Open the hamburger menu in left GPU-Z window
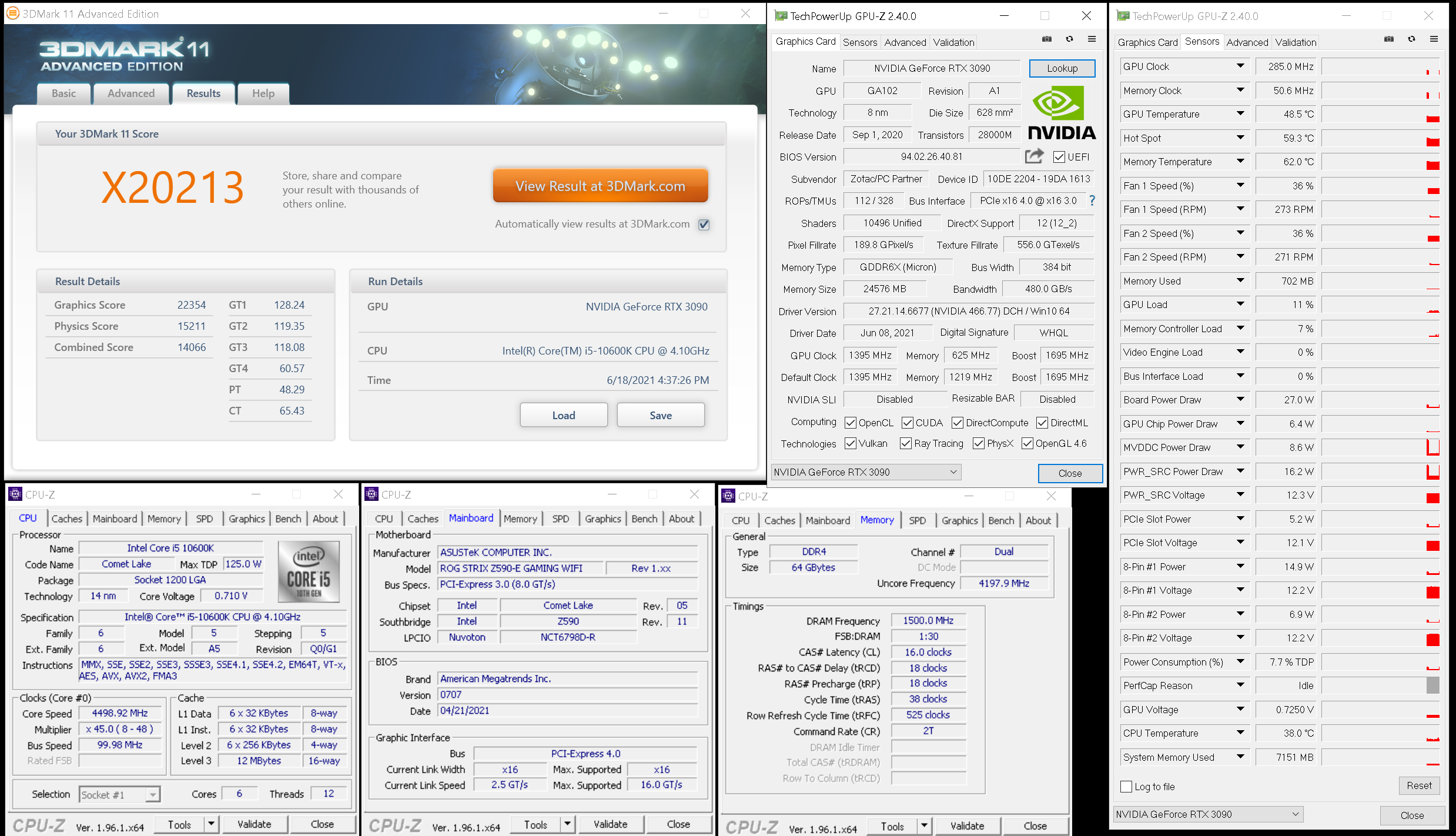 click(x=1092, y=39)
